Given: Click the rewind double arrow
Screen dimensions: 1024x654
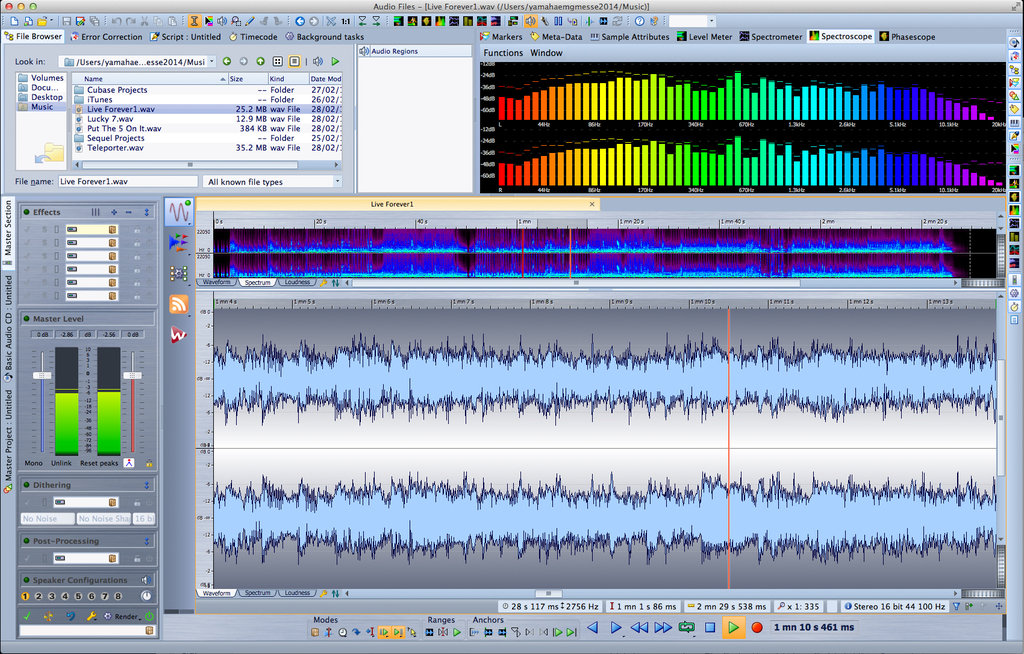Looking at the screenshot, I should coord(639,627).
